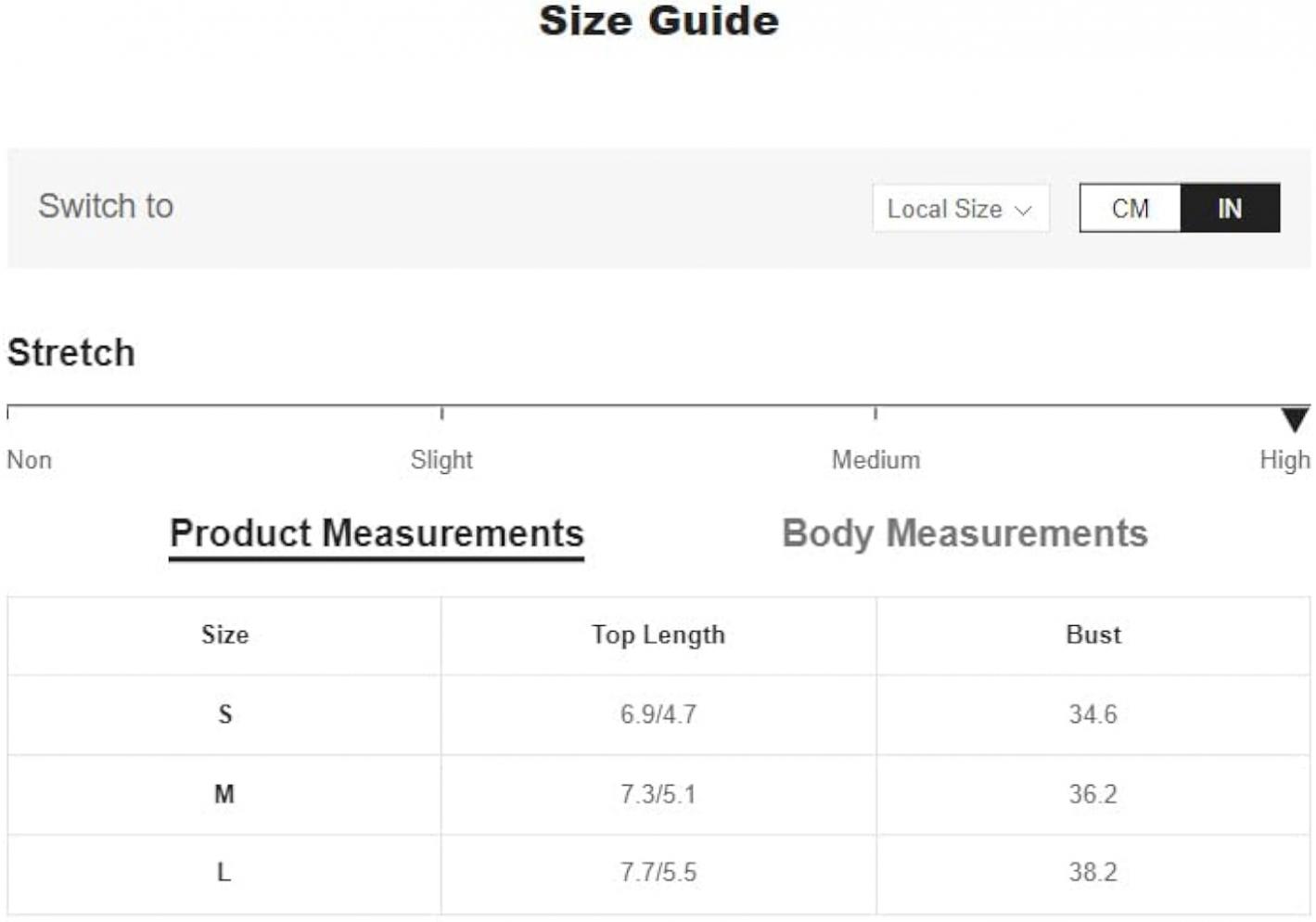Select the size L row
Screen dimensions: 1316x922
point(658,873)
